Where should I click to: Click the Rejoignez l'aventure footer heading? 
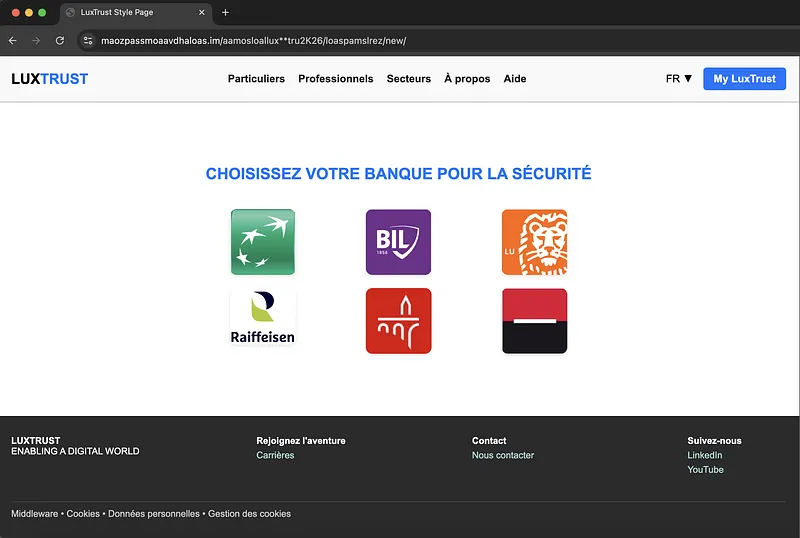[x=301, y=441]
